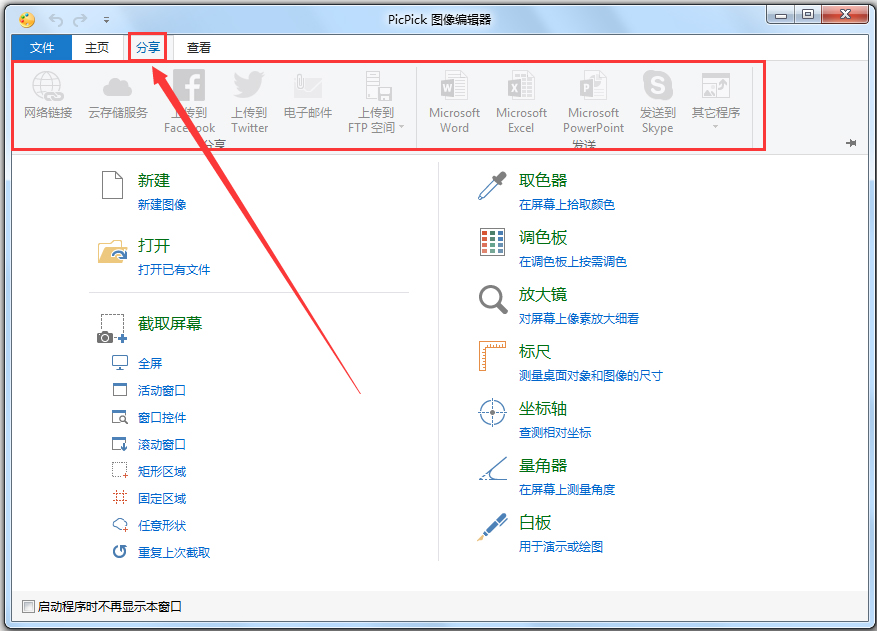The height and width of the screenshot is (631, 877).
Task: Click the 全屏 capture link text
Action: (x=150, y=364)
